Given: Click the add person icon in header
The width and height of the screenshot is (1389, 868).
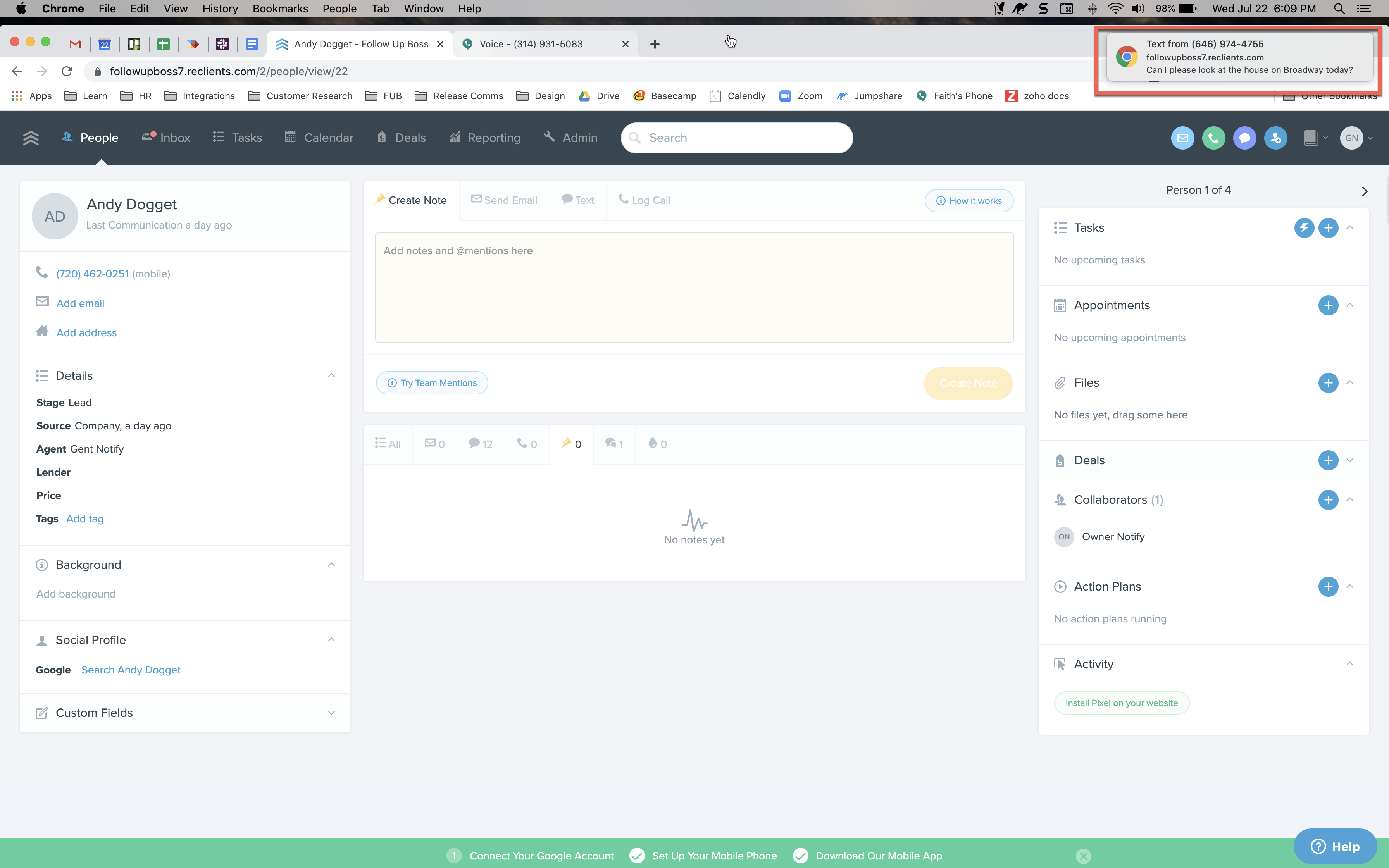Looking at the screenshot, I should 1275,138.
